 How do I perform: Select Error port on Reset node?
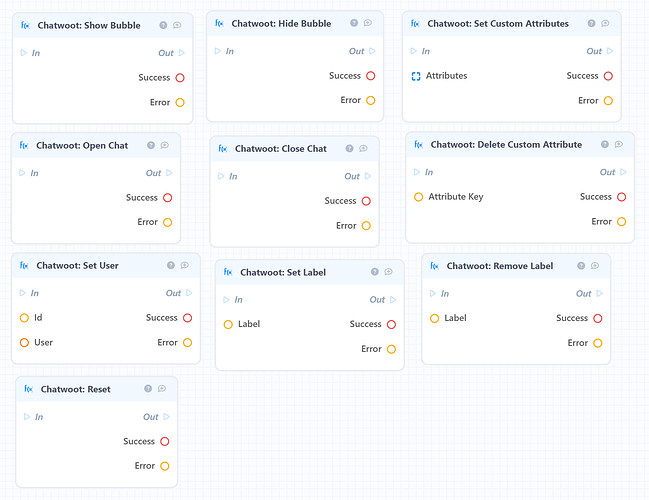tap(165, 466)
